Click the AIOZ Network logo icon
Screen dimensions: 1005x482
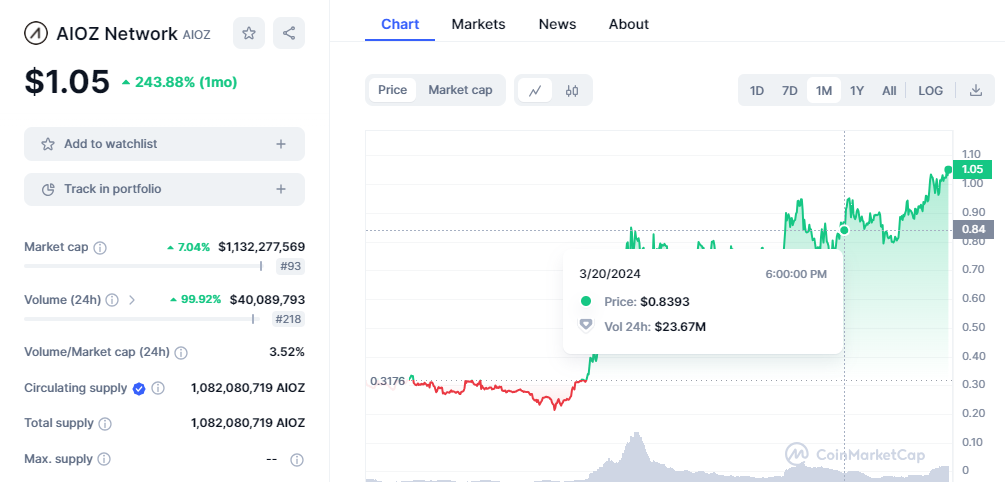click(36, 33)
